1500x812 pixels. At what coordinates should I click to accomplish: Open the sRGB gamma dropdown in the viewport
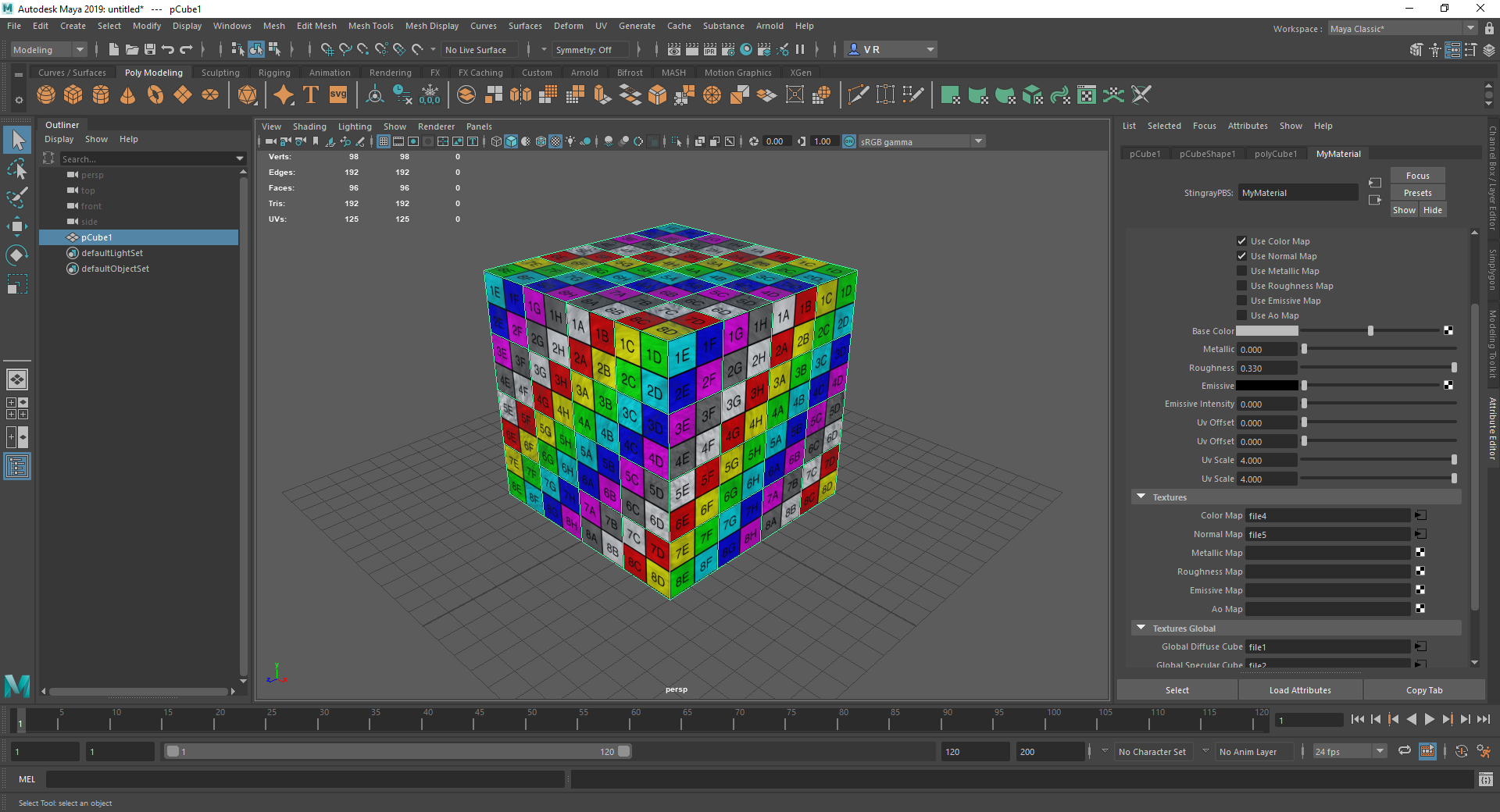click(978, 141)
